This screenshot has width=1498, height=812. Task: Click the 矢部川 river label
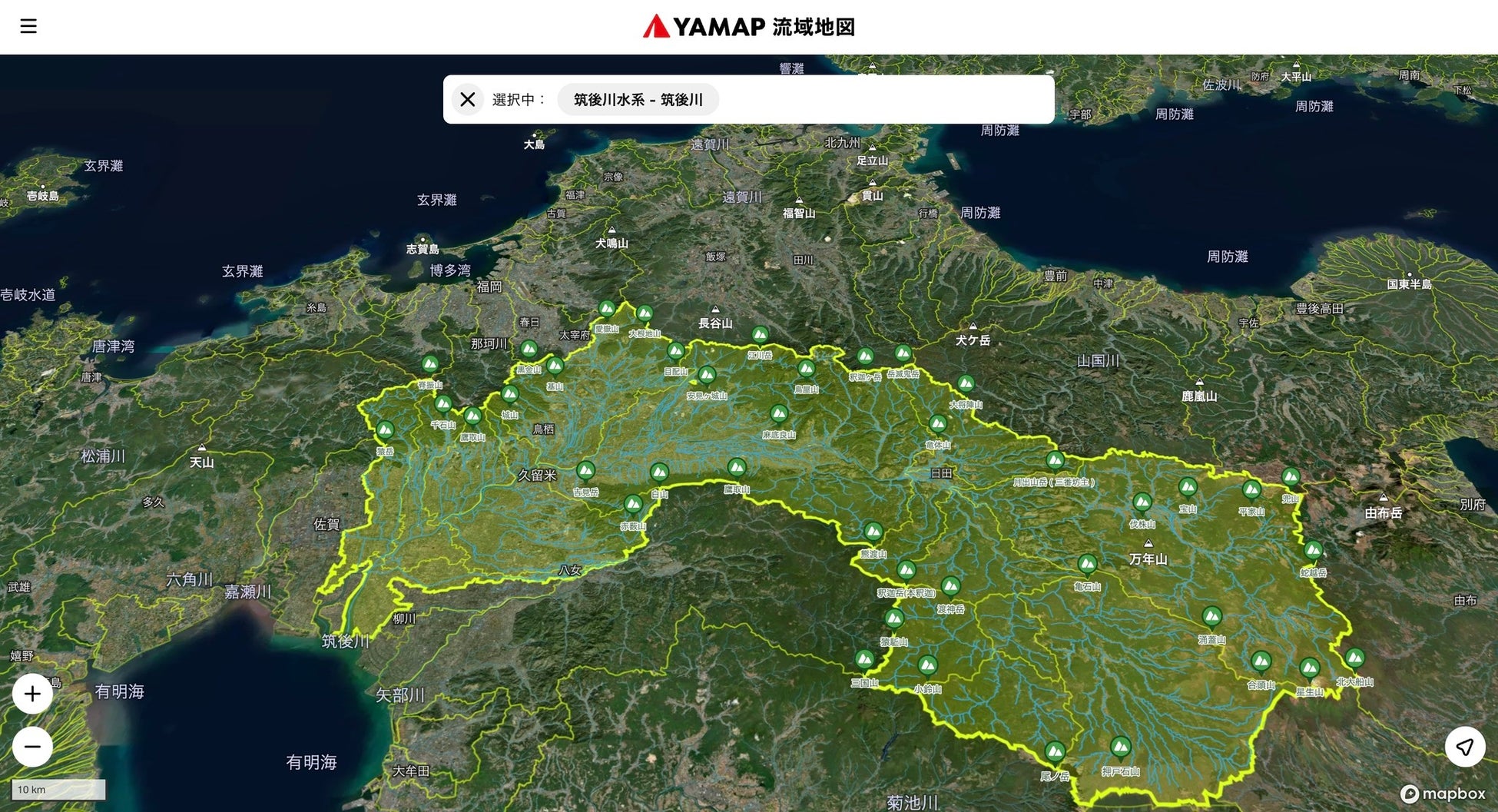point(400,695)
